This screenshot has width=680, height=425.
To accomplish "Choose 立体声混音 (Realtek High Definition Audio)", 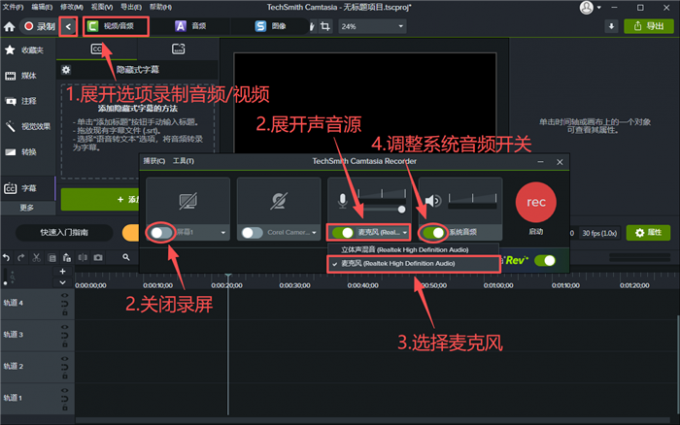I will tap(413, 250).
